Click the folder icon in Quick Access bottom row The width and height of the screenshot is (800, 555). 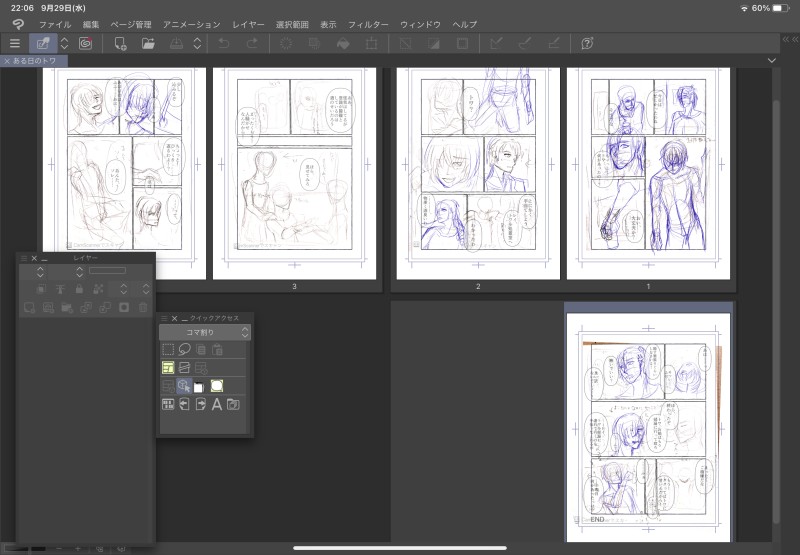(x=233, y=405)
